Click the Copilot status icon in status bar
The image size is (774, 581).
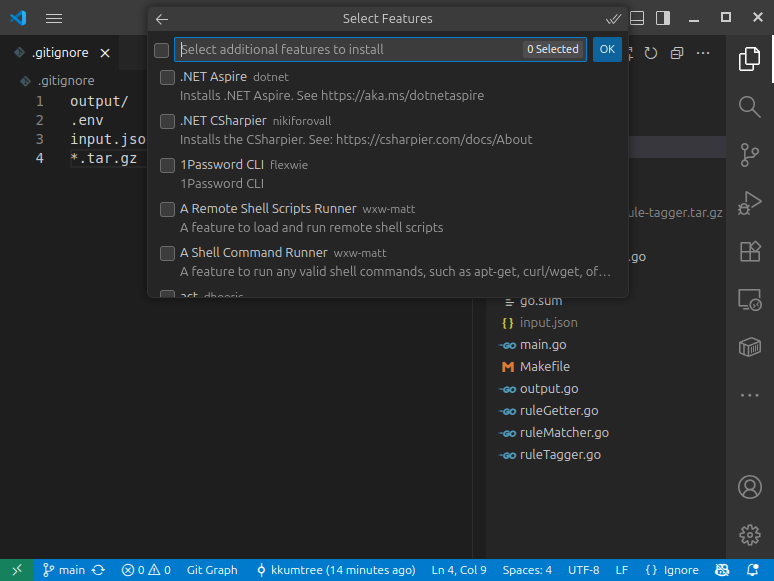coord(722,570)
